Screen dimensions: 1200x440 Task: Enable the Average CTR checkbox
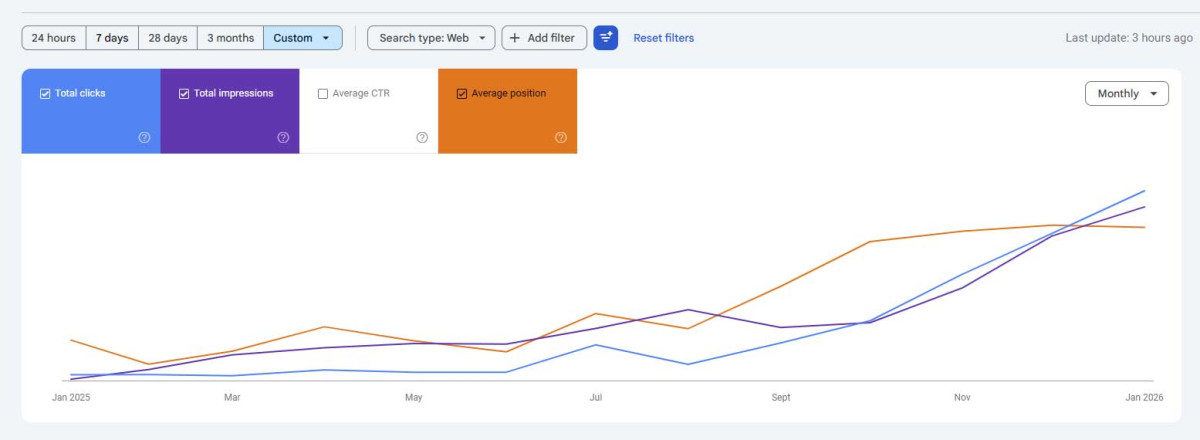(x=323, y=94)
